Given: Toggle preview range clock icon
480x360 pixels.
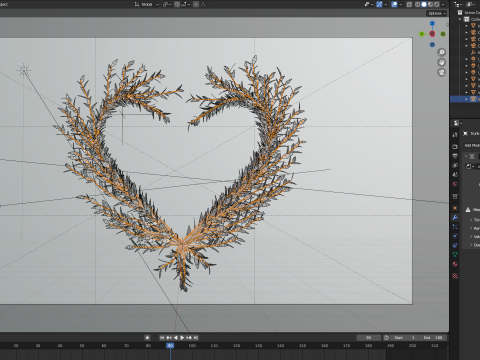Looking at the screenshot, I should tap(386, 338).
